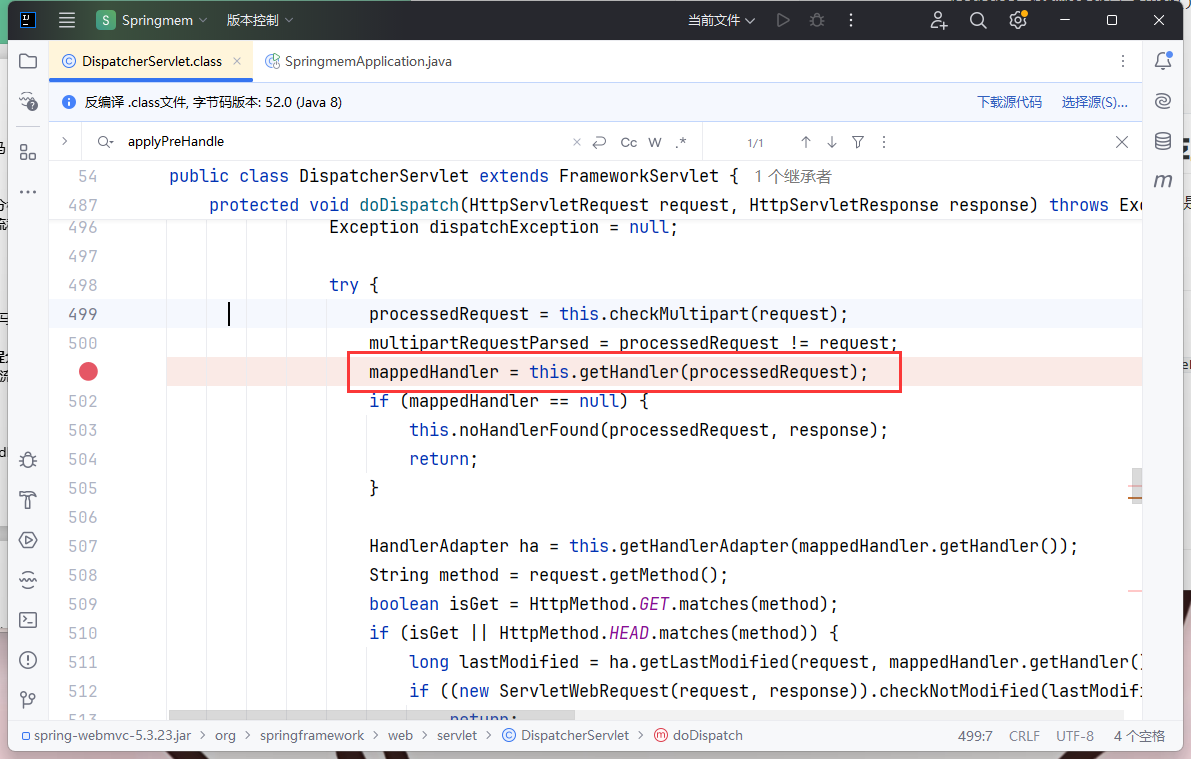
Task: Open the Database tool window
Action: point(1163,141)
